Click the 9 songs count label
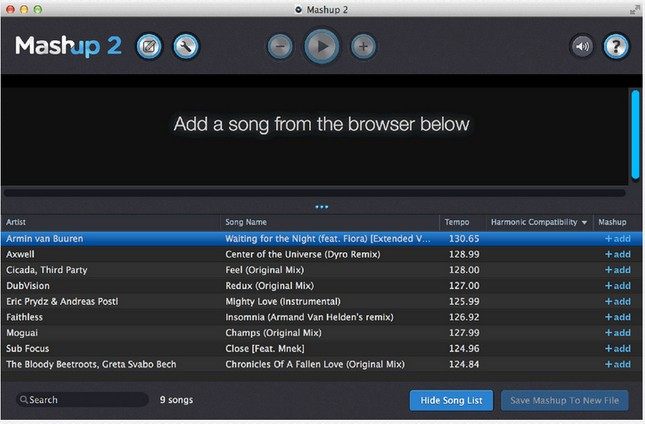645x424 pixels. tap(176, 400)
